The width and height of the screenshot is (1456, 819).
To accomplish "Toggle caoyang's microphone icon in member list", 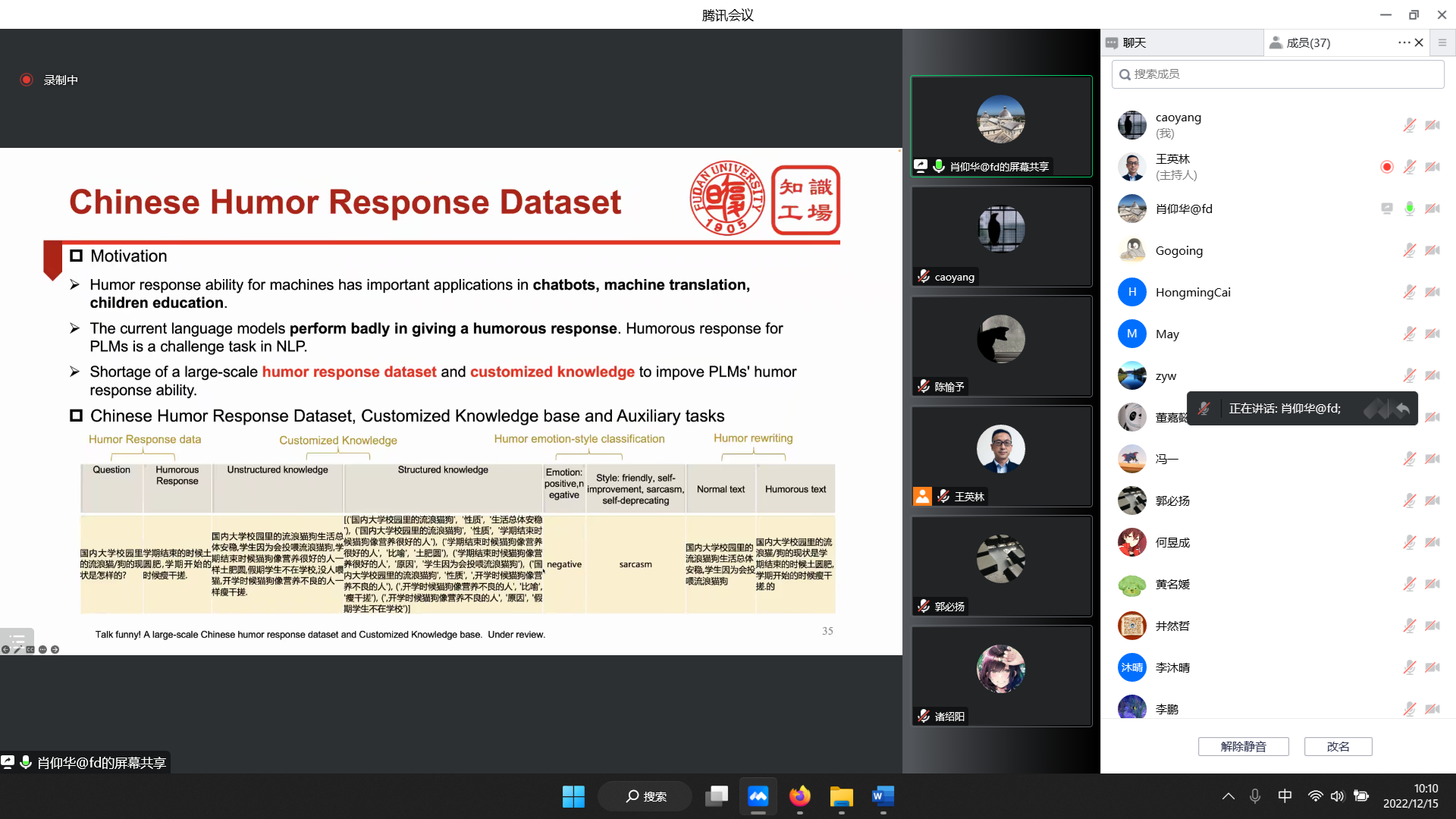I will [1409, 125].
